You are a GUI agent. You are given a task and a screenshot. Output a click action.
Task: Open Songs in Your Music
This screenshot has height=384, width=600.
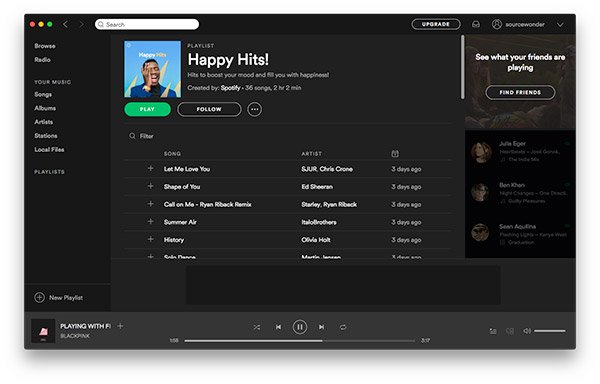(x=43, y=94)
